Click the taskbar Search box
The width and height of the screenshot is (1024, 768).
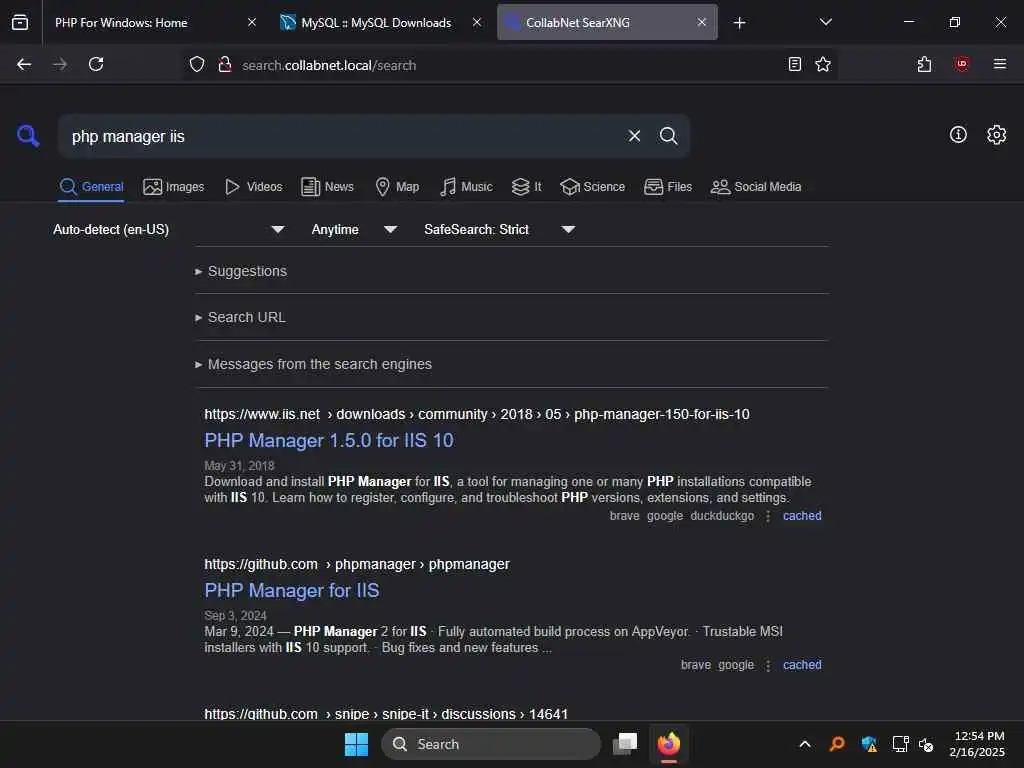pyautogui.click(x=490, y=744)
